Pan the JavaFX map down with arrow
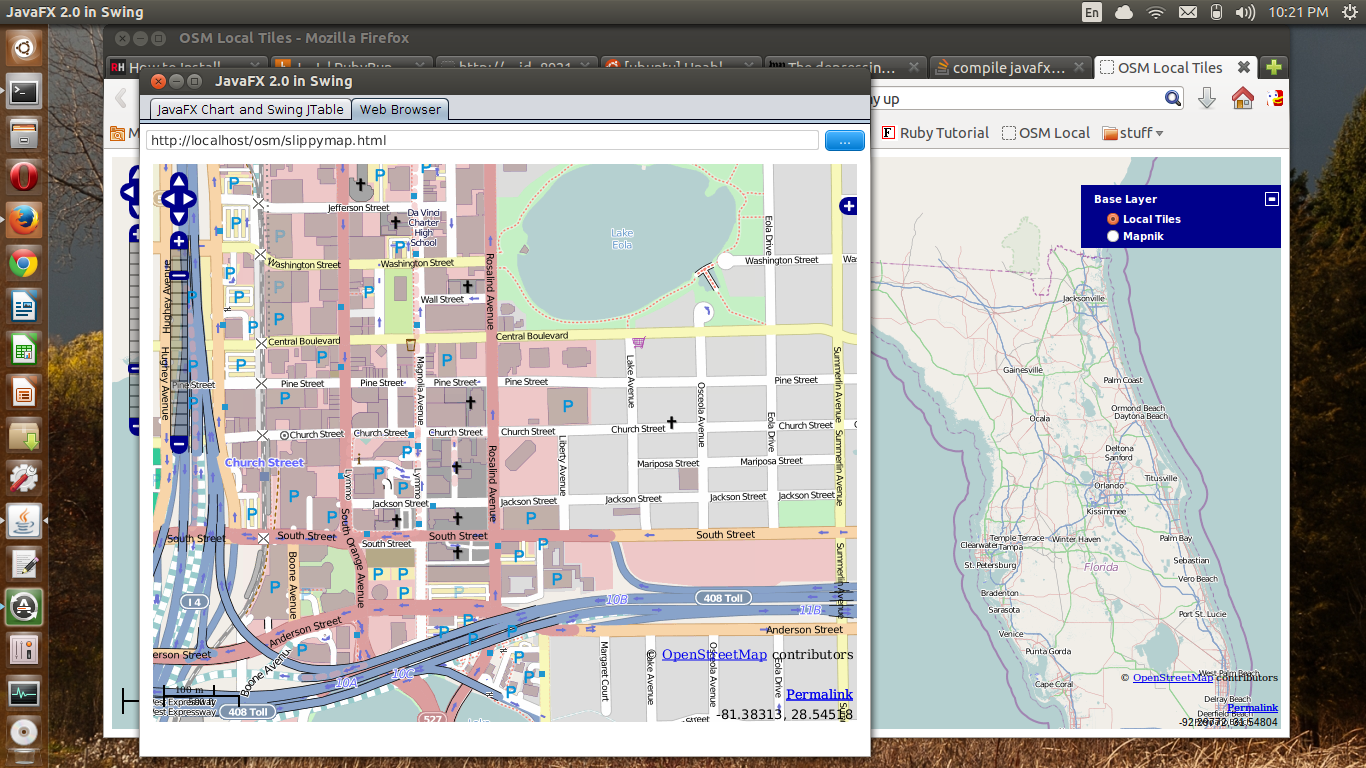 tap(179, 216)
